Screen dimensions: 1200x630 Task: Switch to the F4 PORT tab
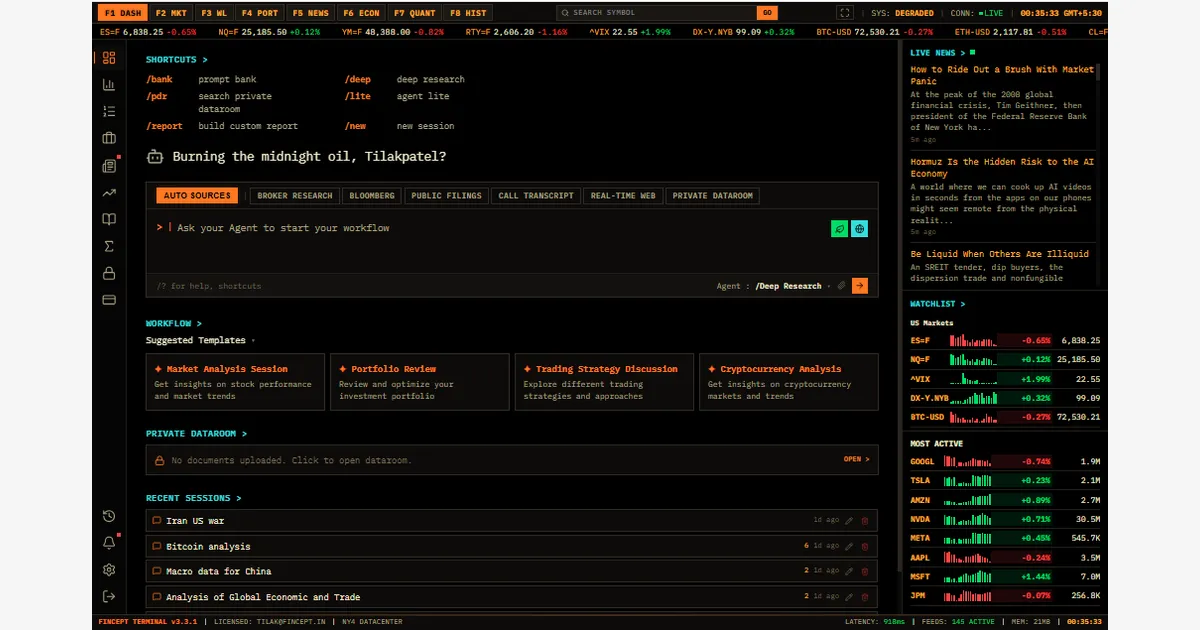pyautogui.click(x=260, y=13)
